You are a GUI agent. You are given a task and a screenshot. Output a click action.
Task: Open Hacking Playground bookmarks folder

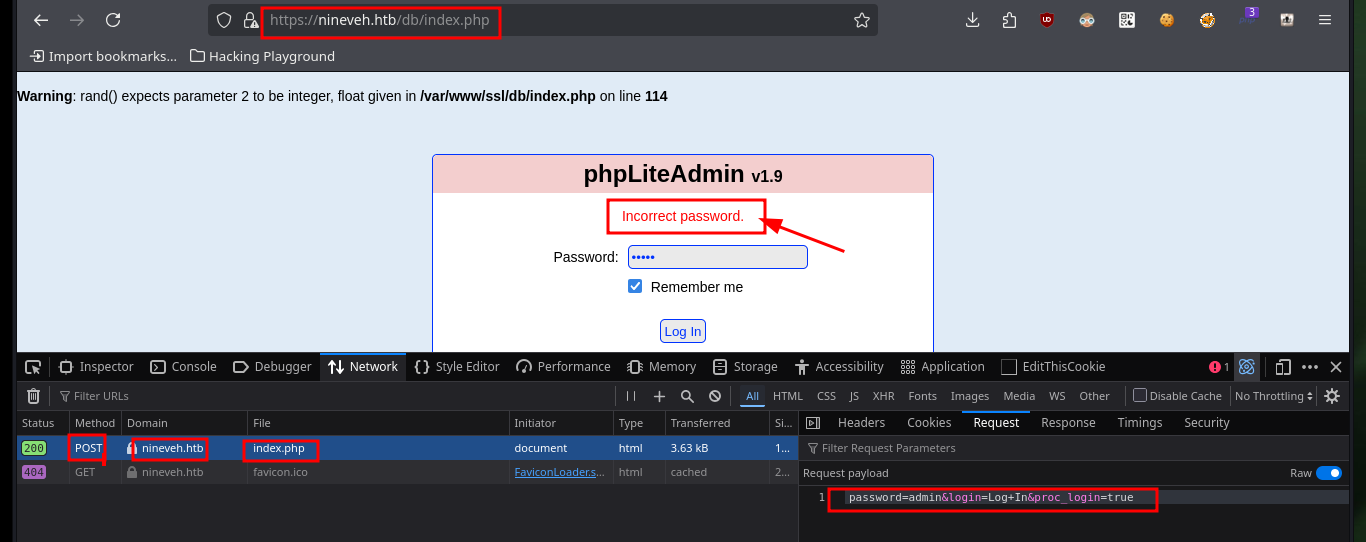click(x=262, y=56)
